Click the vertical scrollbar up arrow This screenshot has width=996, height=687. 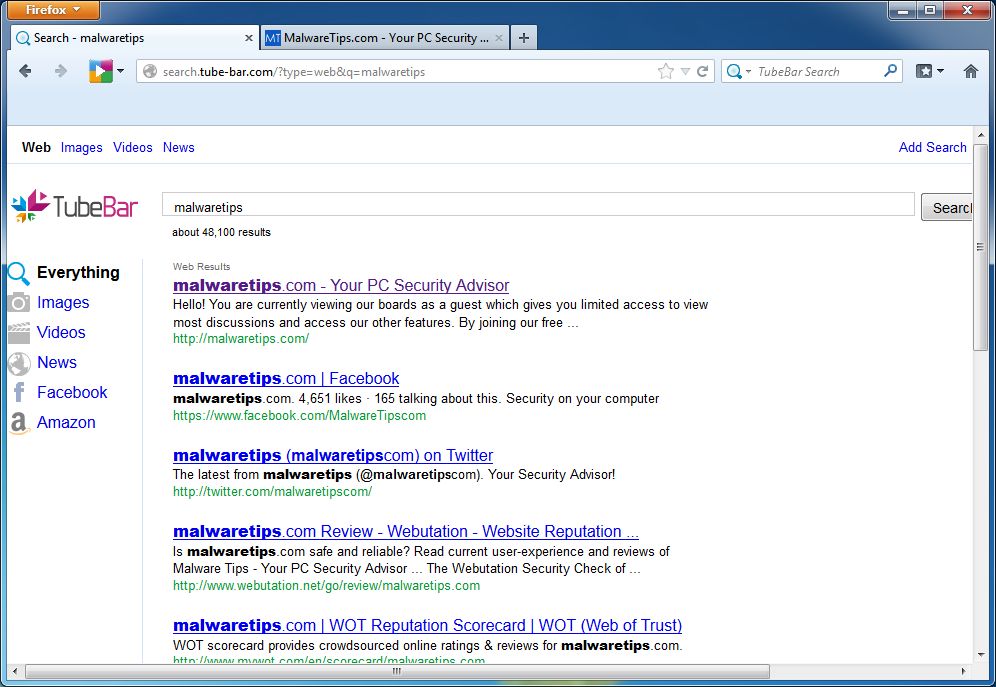tap(981, 135)
